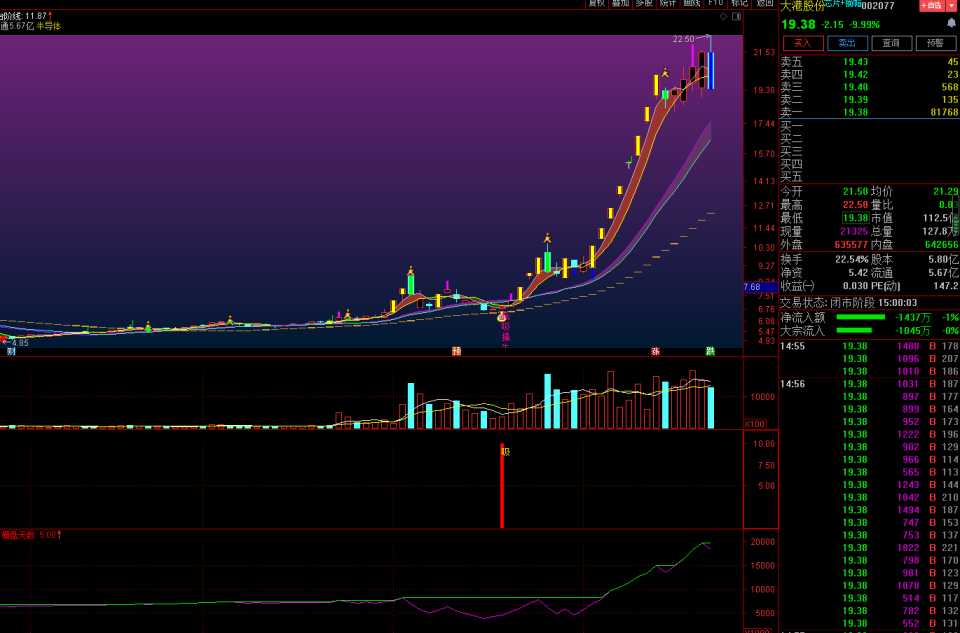Click the 外盘 value 635577
The height and width of the screenshot is (633, 960).
(852, 245)
